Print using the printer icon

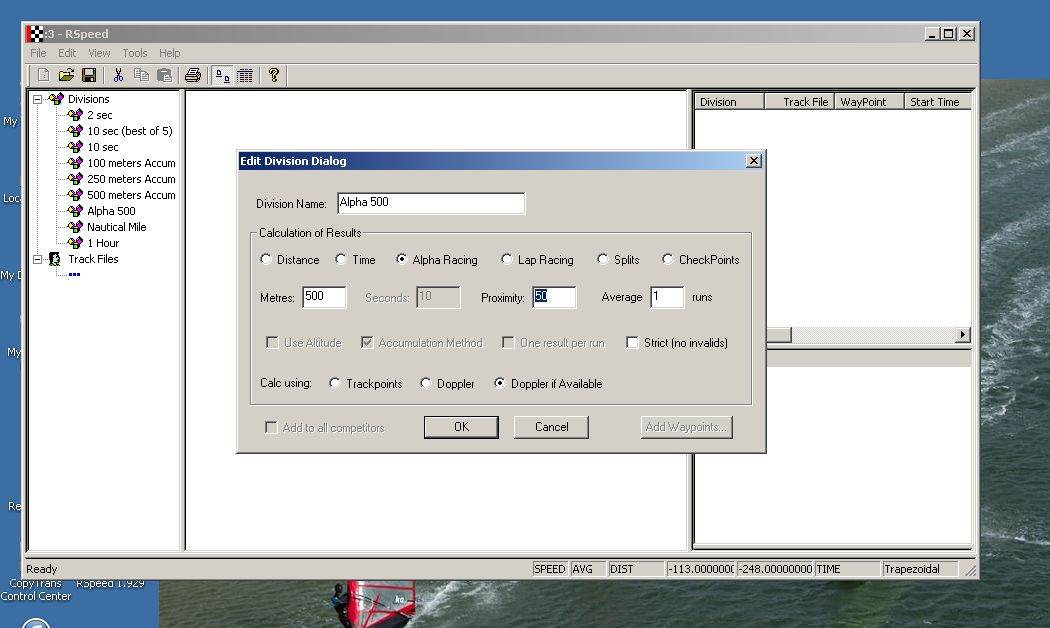pos(192,74)
